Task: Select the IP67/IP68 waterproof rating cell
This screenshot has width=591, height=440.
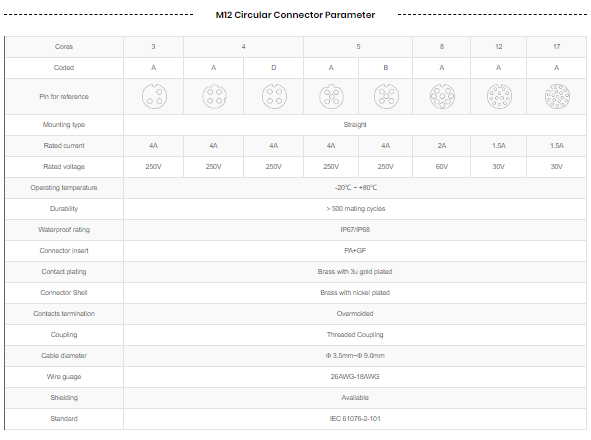Action: 355,230
